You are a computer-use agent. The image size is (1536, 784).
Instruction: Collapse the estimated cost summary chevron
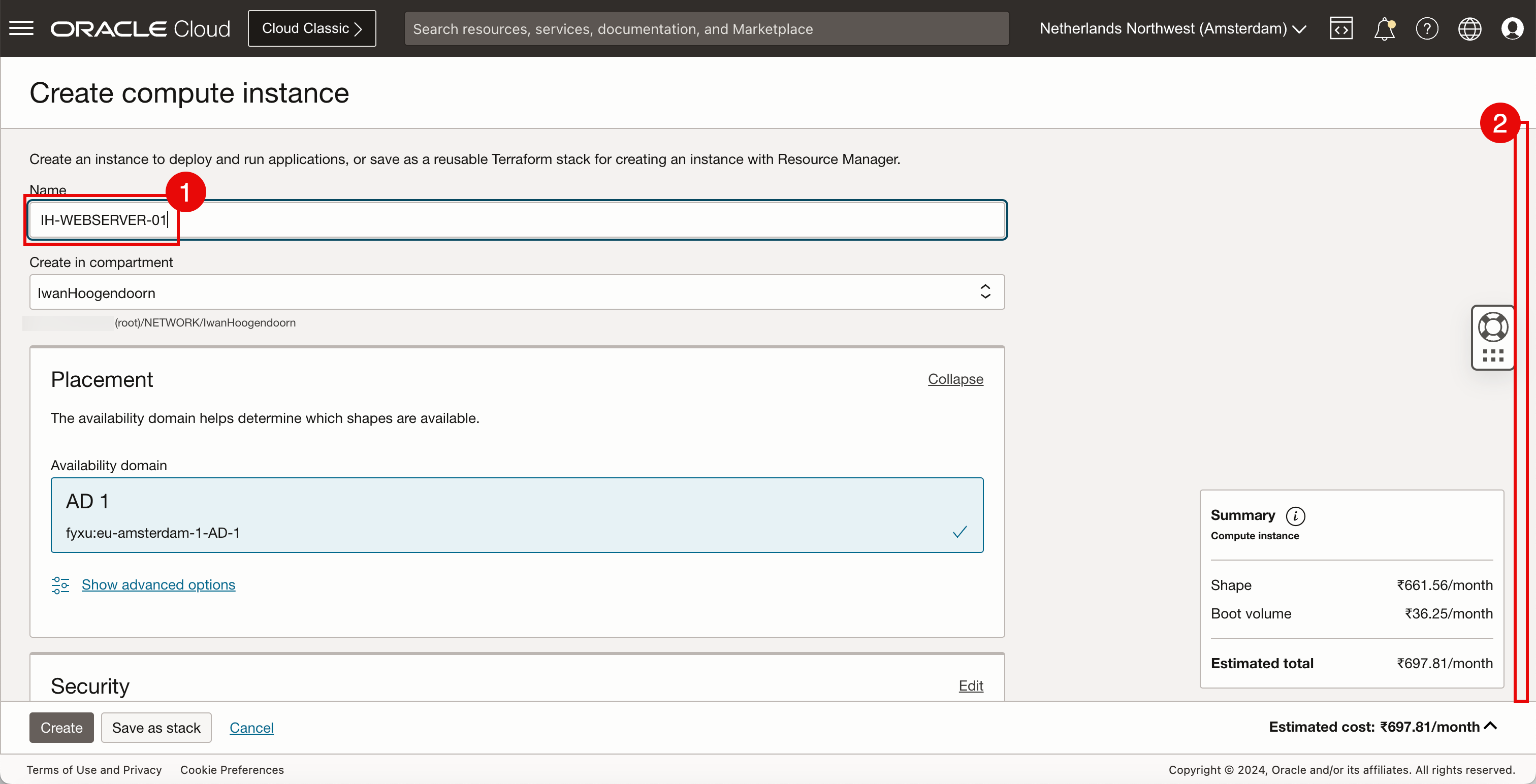click(x=1490, y=726)
